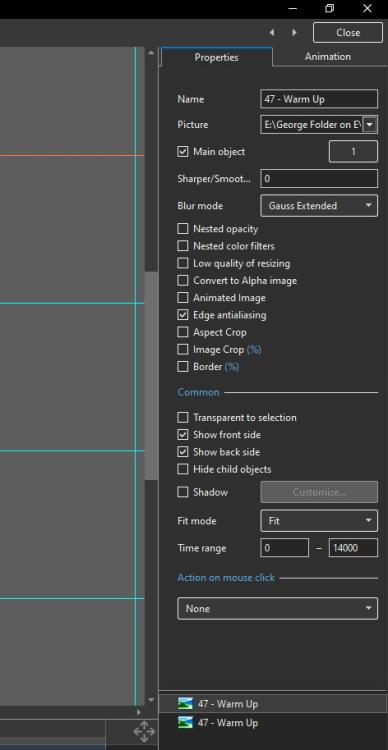Click the Close button
The width and height of the screenshot is (388, 750).
pos(348,33)
